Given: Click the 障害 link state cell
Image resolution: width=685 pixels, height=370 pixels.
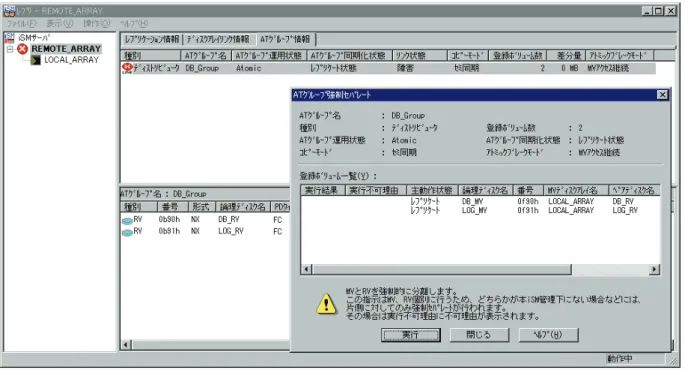Looking at the screenshot, I should (x=405, y=68).
